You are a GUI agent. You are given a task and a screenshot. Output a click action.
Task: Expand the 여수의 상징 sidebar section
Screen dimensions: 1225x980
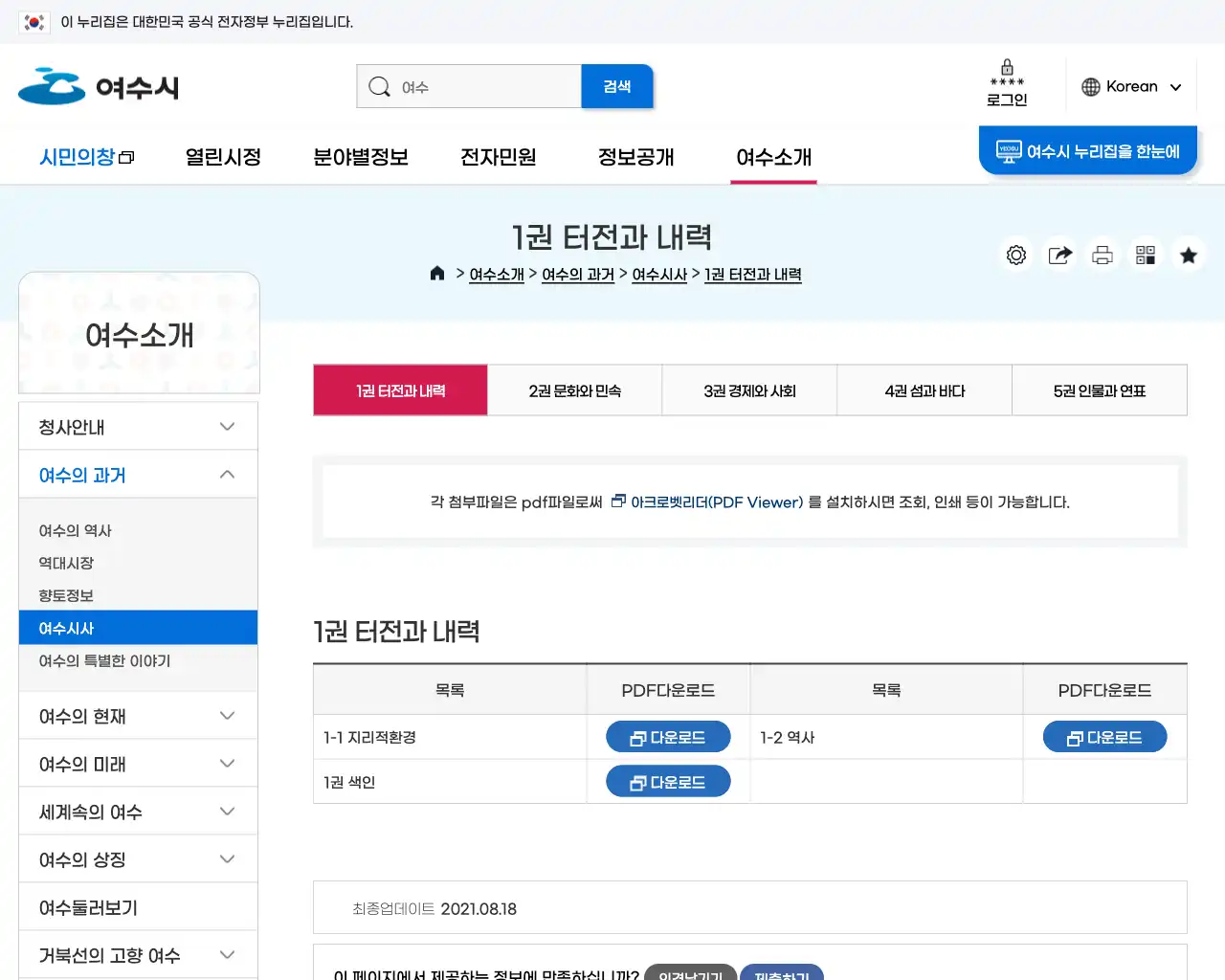tap(227, 859)
